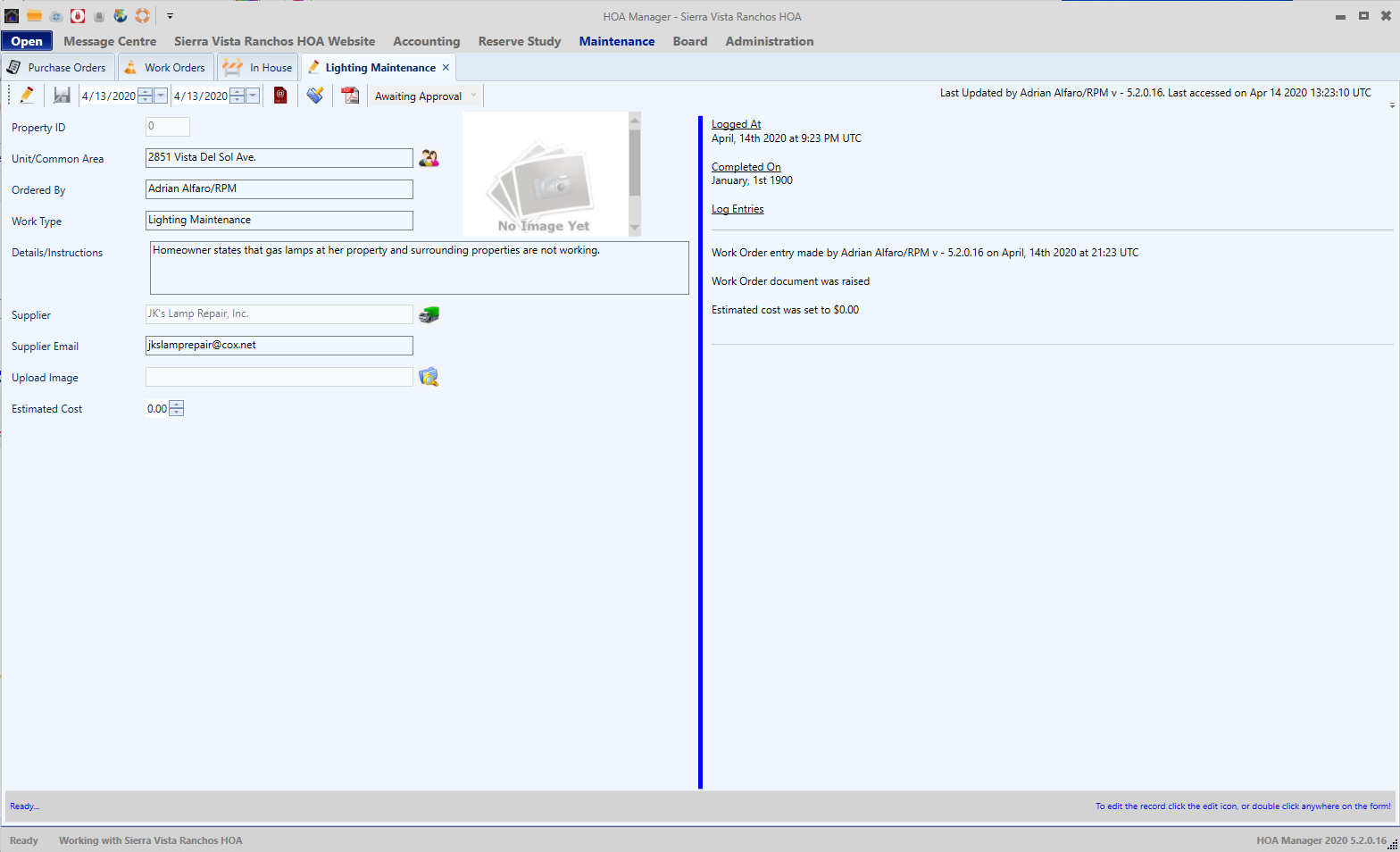1400x852 pixels.
Task: Click the PDF export icon
Action: click(x=350, y=96)
